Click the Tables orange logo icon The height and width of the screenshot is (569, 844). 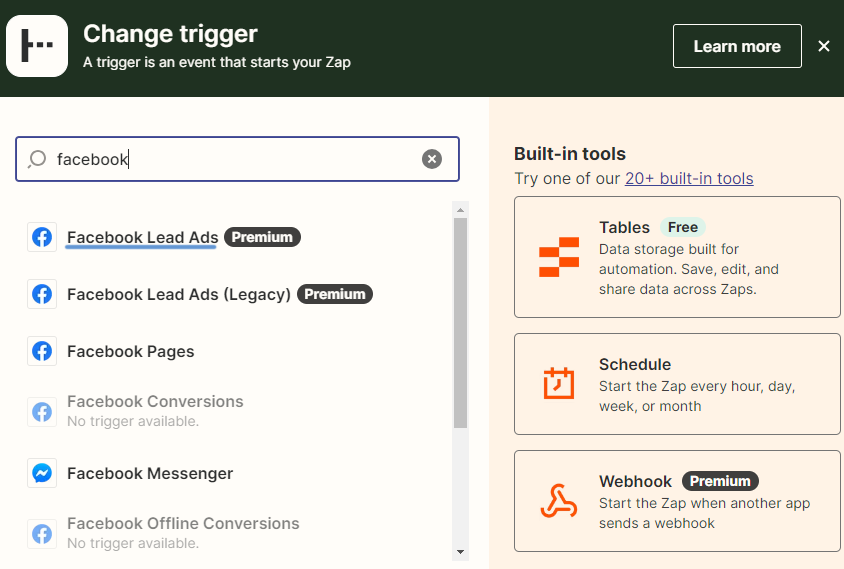pos(559,257)
